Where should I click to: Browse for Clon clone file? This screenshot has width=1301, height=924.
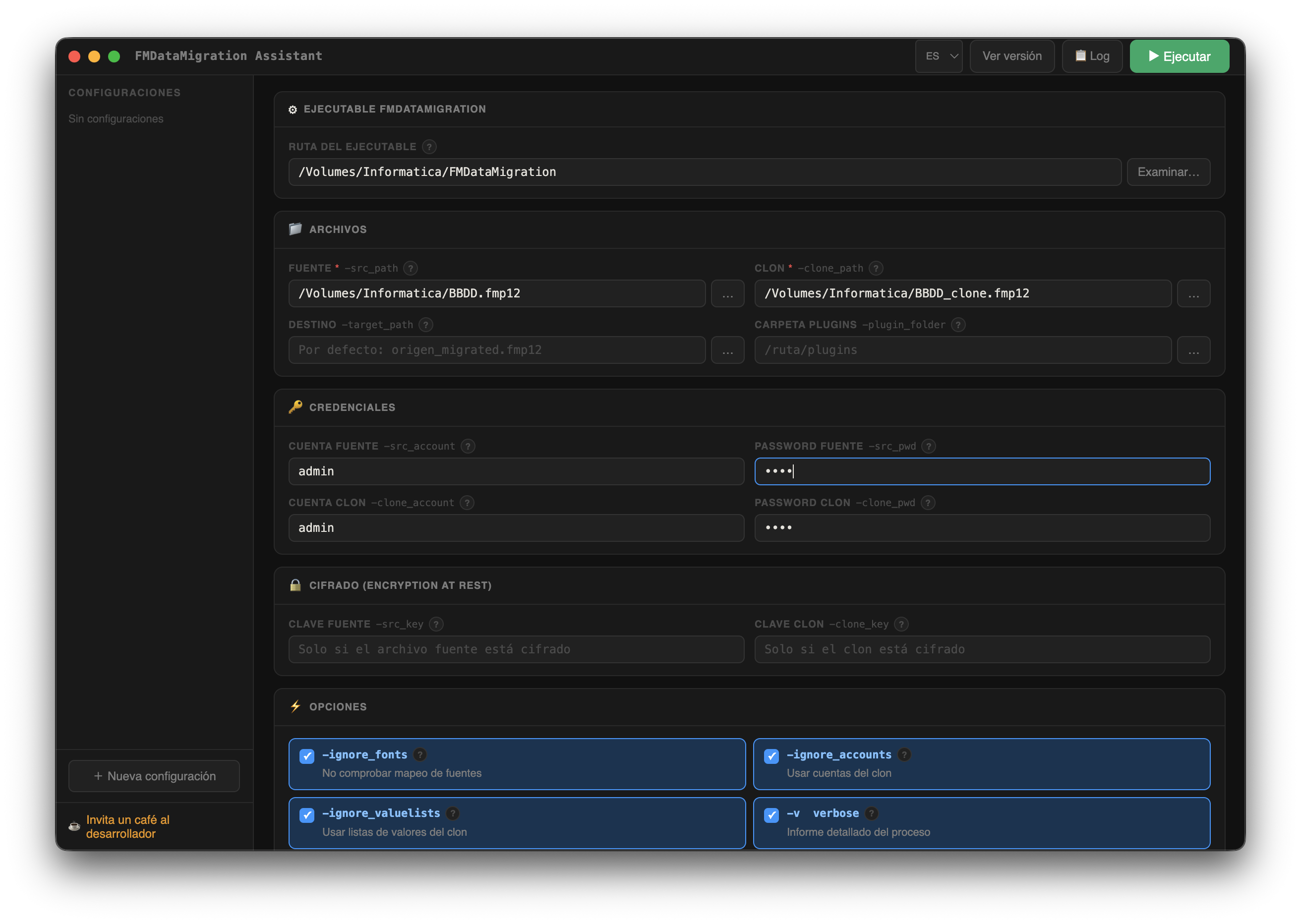click(1193, 293)
